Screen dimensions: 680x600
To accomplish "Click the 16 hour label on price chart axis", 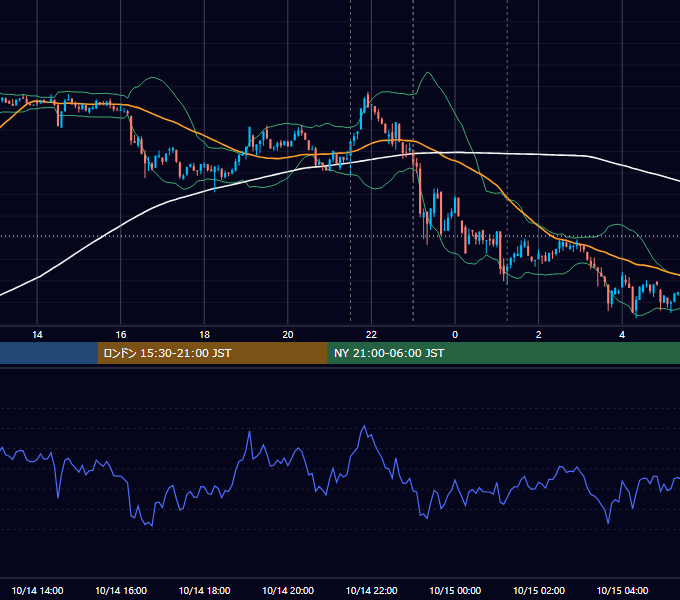I will [121, 335].
